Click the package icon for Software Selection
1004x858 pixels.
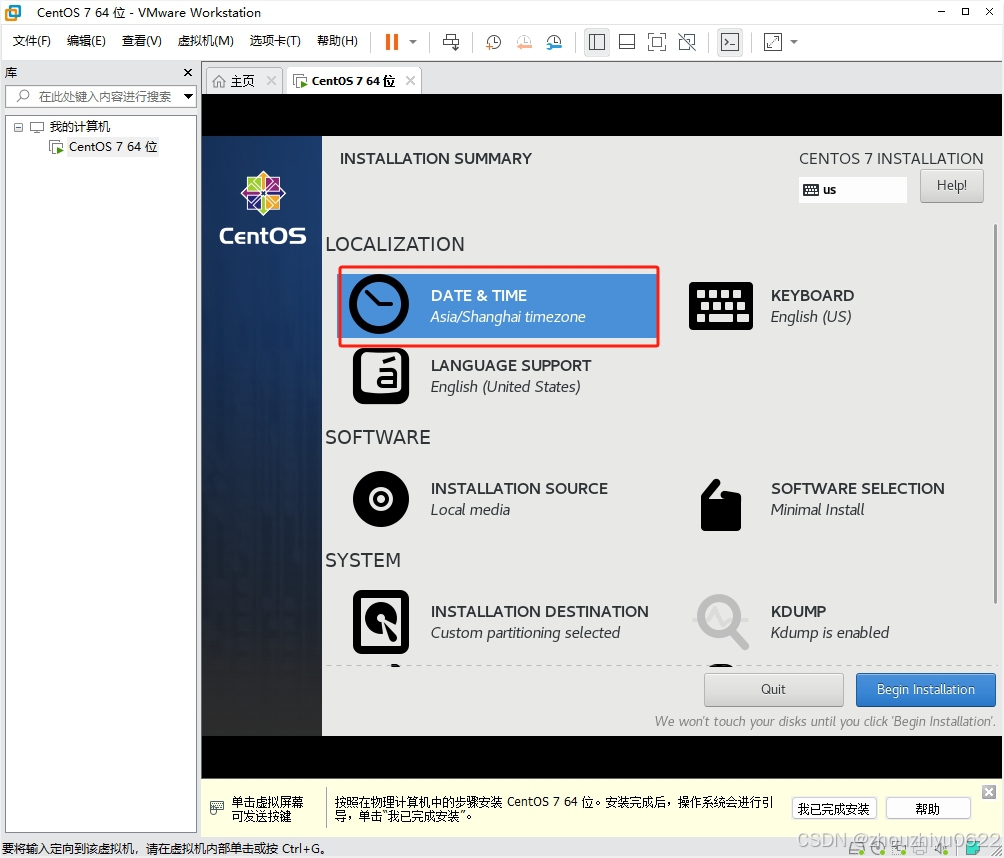721,505
